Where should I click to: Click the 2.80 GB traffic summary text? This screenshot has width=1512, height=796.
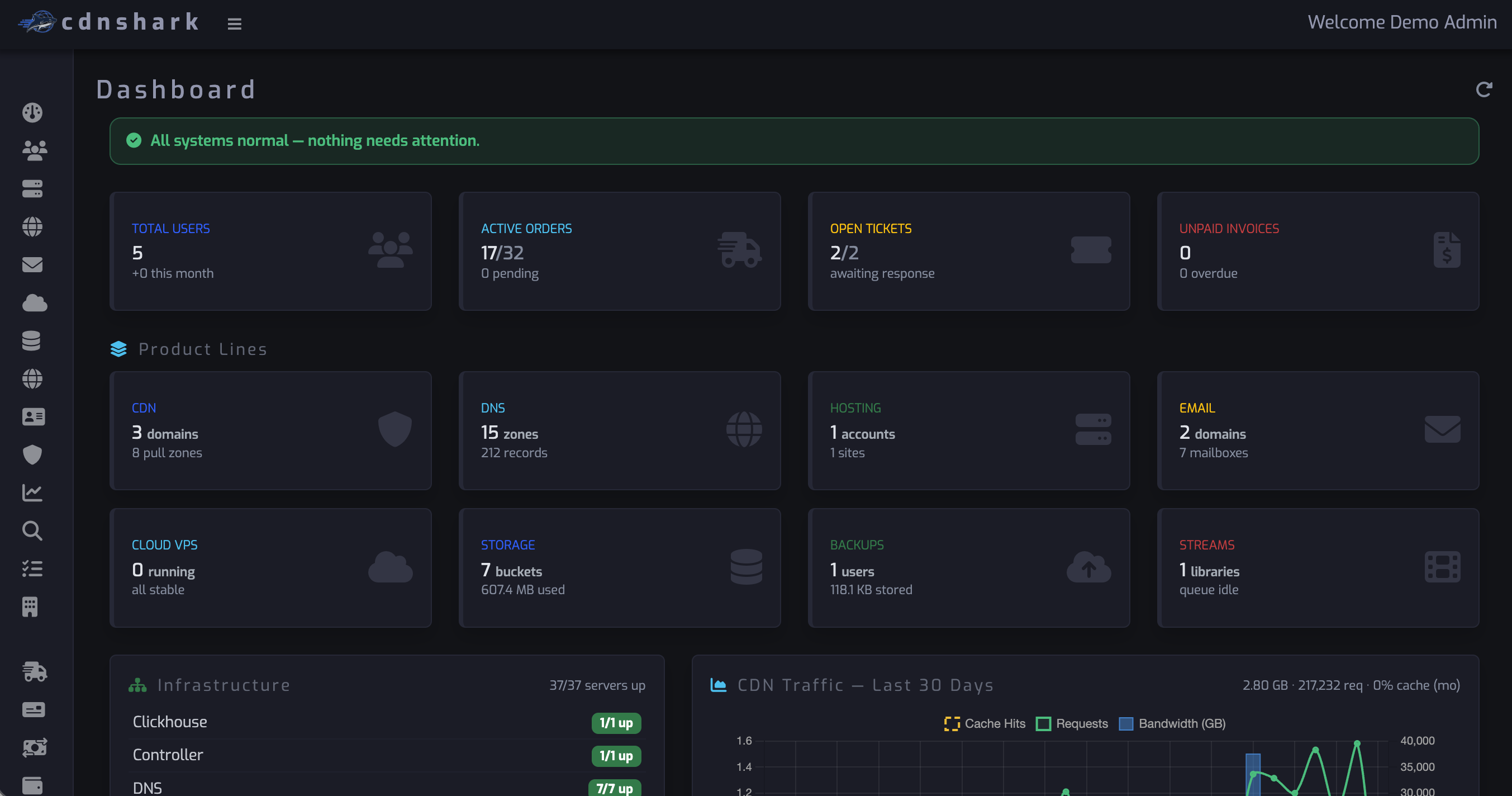(x=1351, y=685)
